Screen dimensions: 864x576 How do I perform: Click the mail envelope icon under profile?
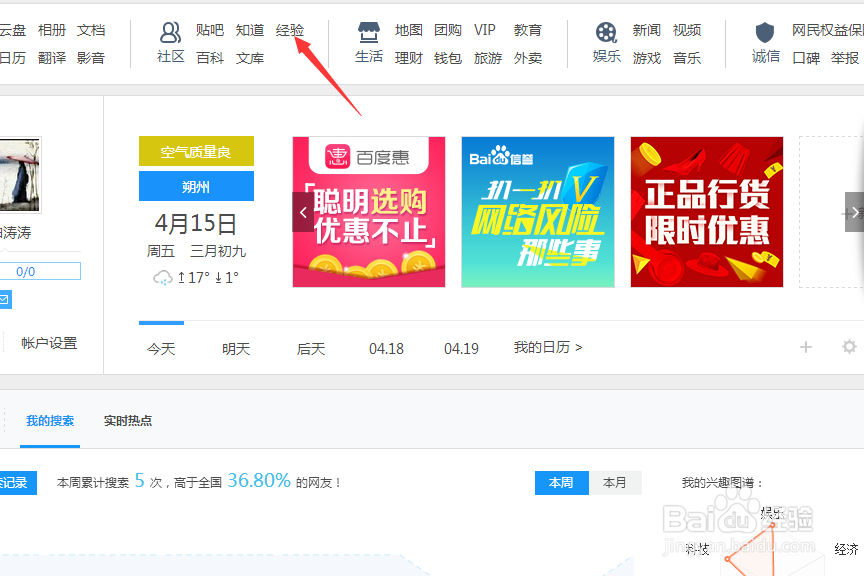(x=4, y=299)
